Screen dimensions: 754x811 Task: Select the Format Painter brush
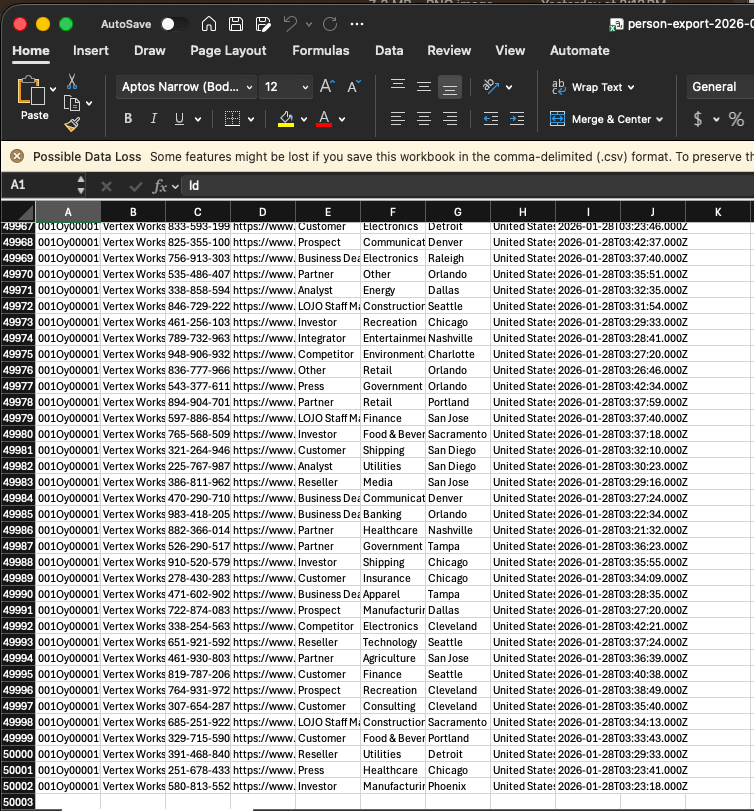[72, 124]
